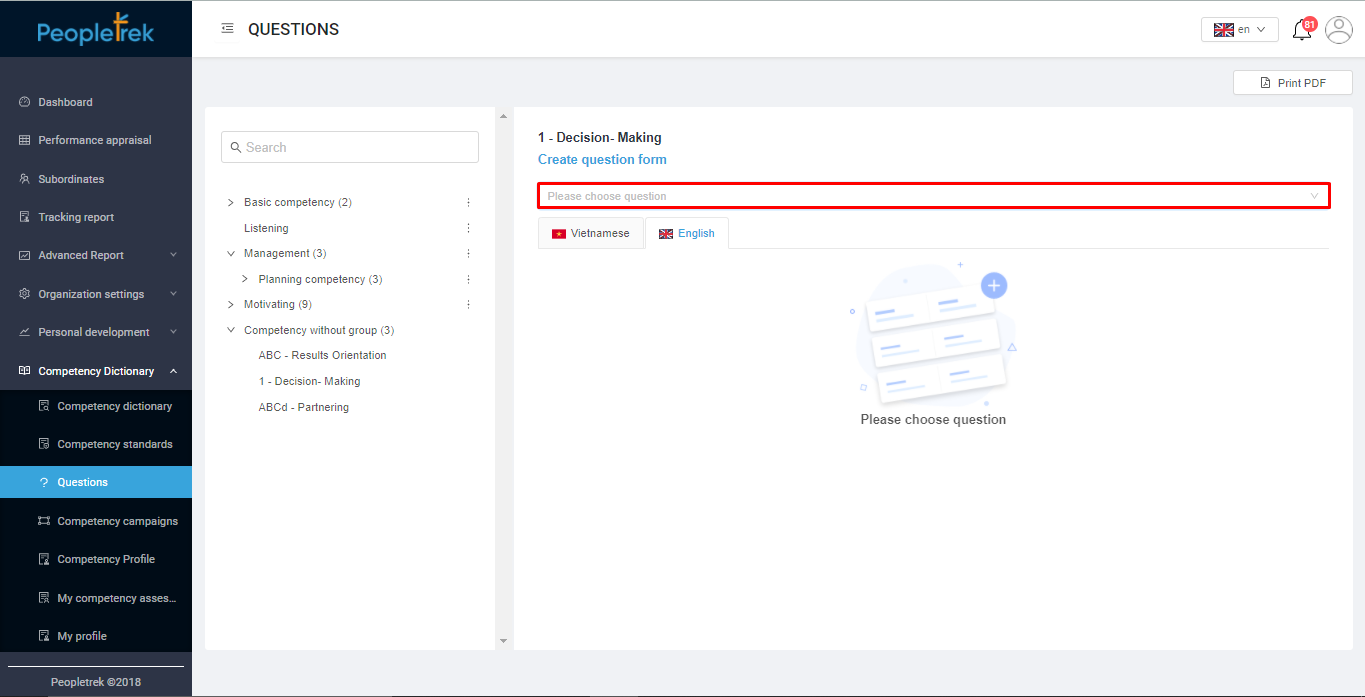The width and height of the screenshot is (1365, 697).
Task: Expand the Basic competency group
Action: (x=231, y=202)
